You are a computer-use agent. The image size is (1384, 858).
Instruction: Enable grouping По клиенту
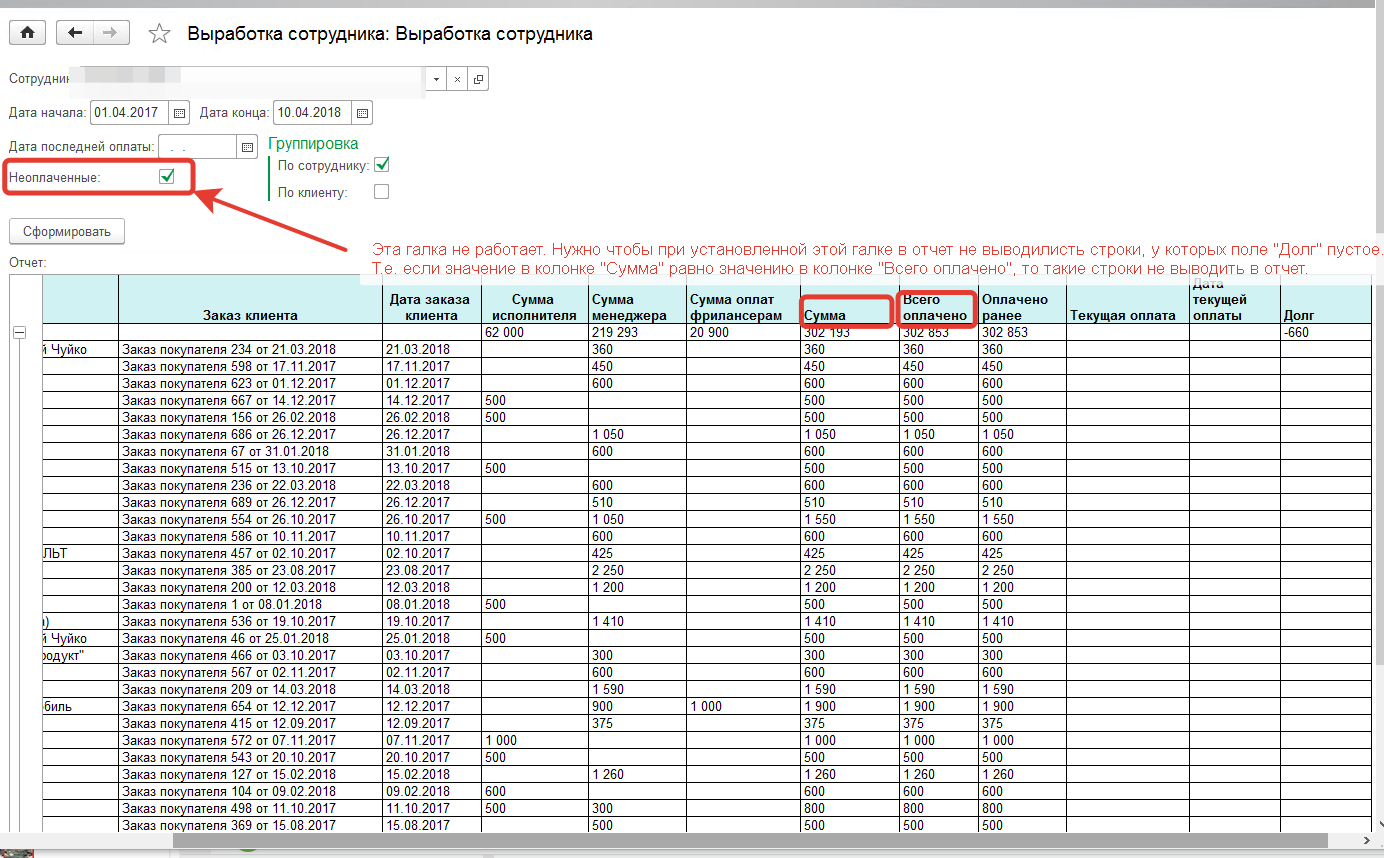pos(381,192)
